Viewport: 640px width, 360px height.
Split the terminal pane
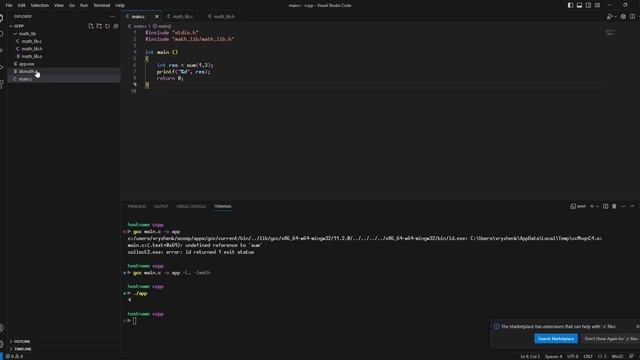click(606, 206)
